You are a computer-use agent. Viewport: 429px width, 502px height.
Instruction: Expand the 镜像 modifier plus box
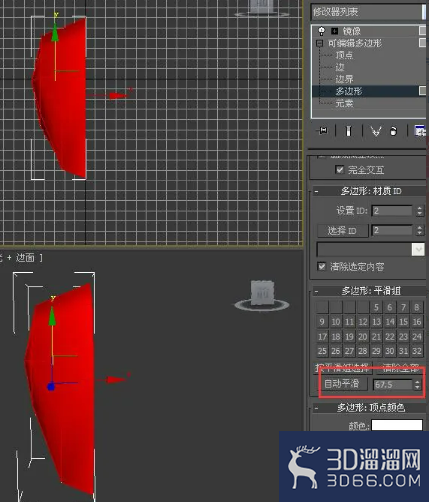[335, 31]
